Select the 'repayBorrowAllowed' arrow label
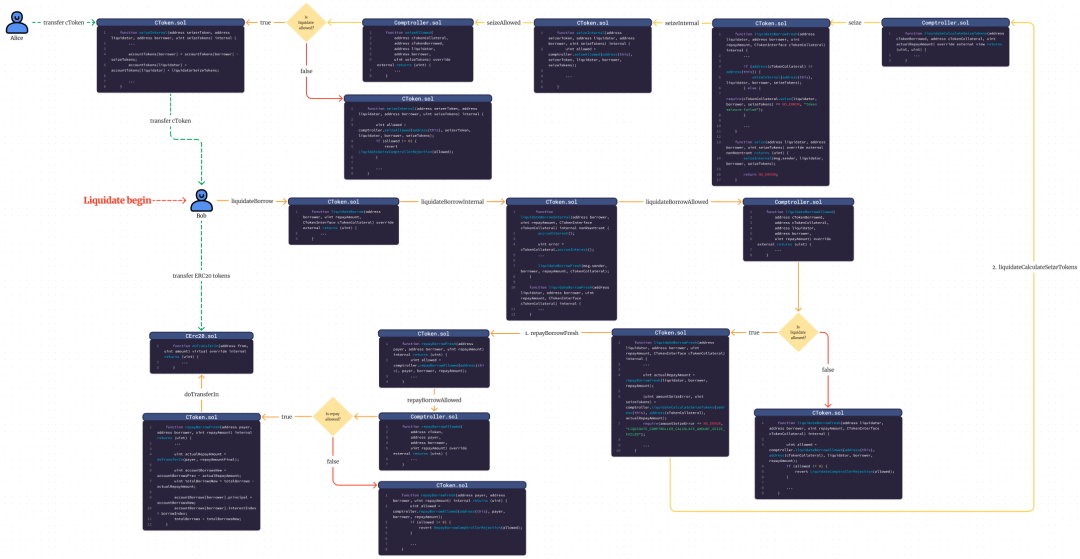This screenshot has height=559, width=1080. 434,399
